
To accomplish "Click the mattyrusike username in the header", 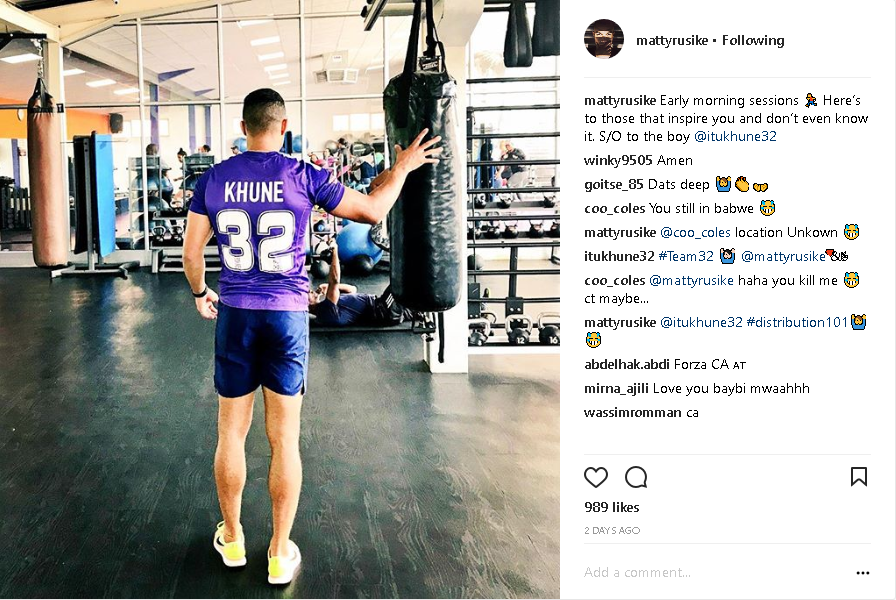I will coord(672,40).
